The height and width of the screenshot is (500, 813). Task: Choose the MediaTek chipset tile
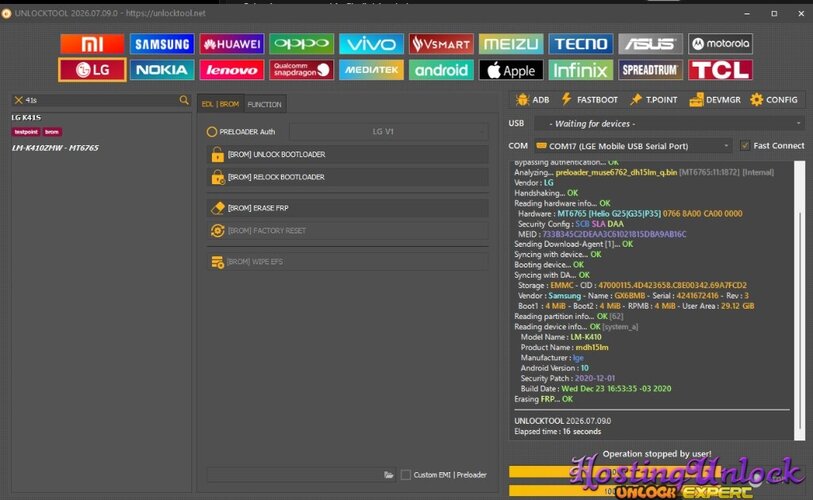pyautogui.click(x=371, y=70)
